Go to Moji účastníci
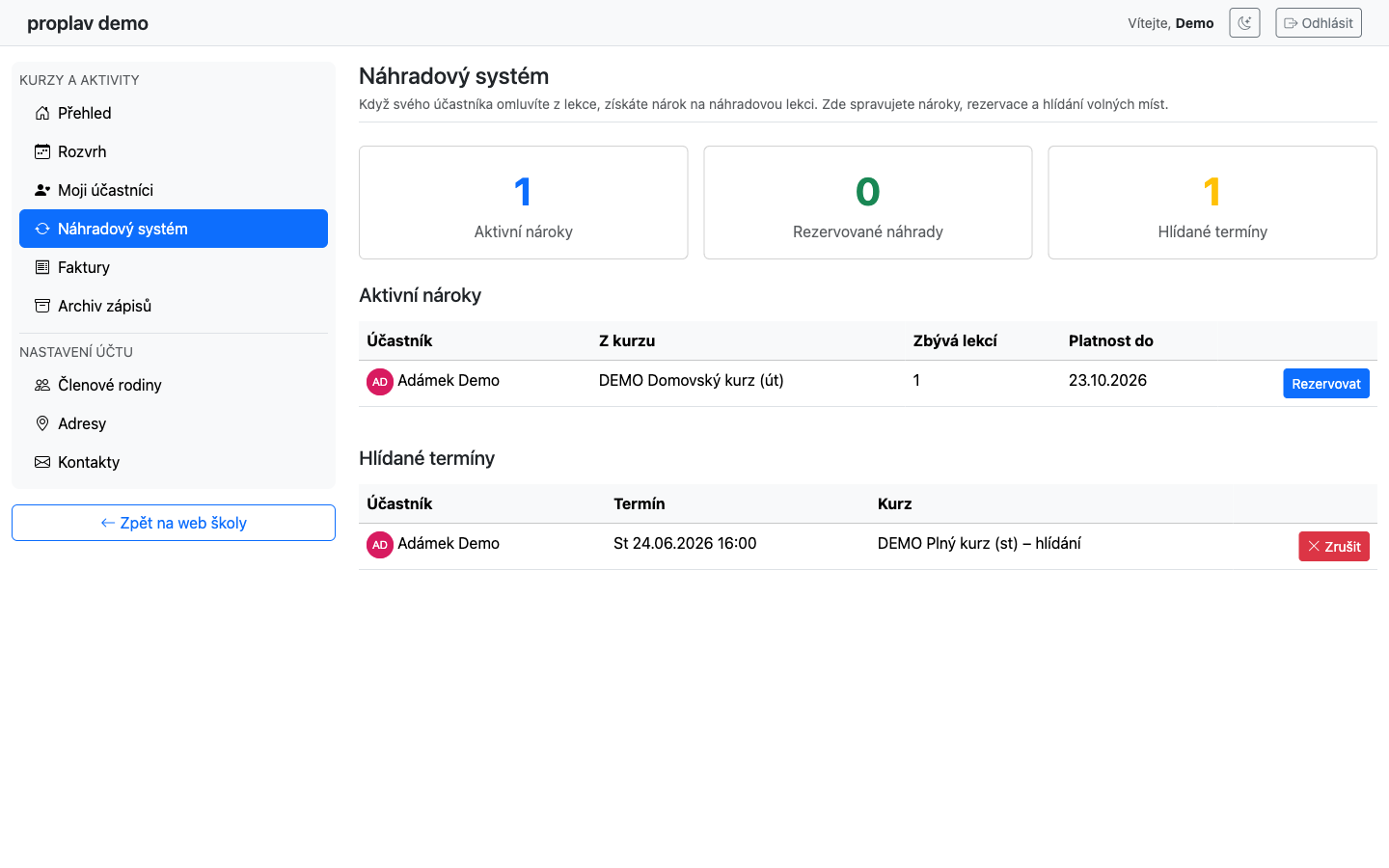Image resolution: width=1389 pixels, height=868 pixels. [x=174, y=190]
